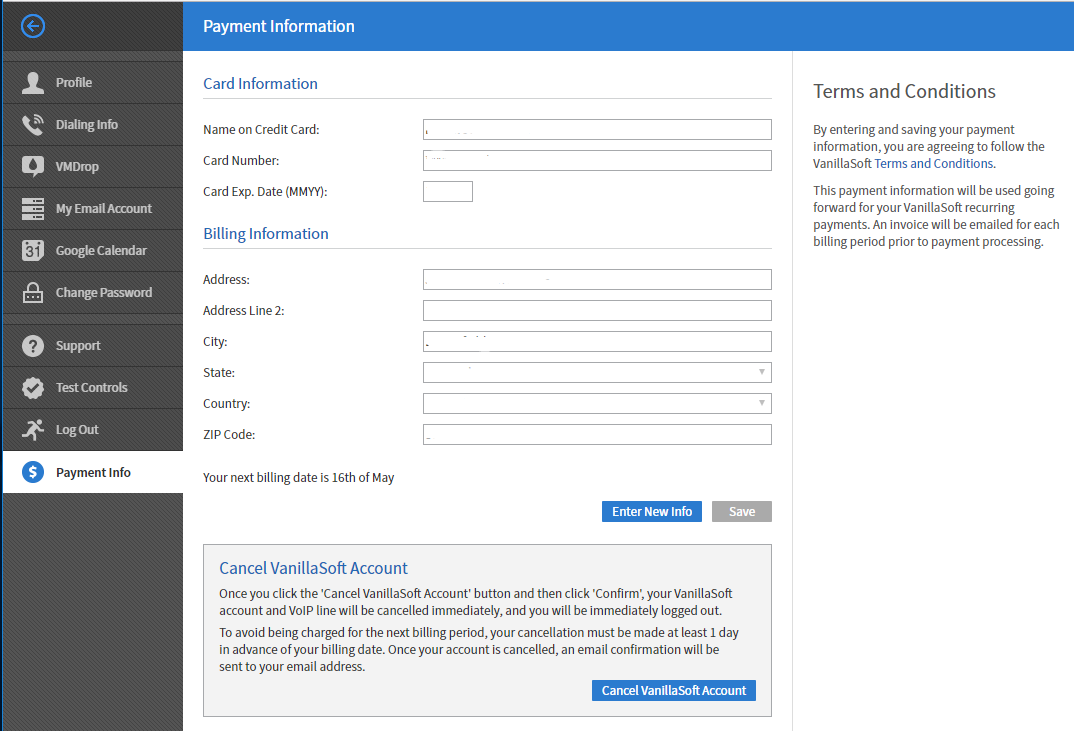Click the back arrow circle icon

[x=33, y=26]
